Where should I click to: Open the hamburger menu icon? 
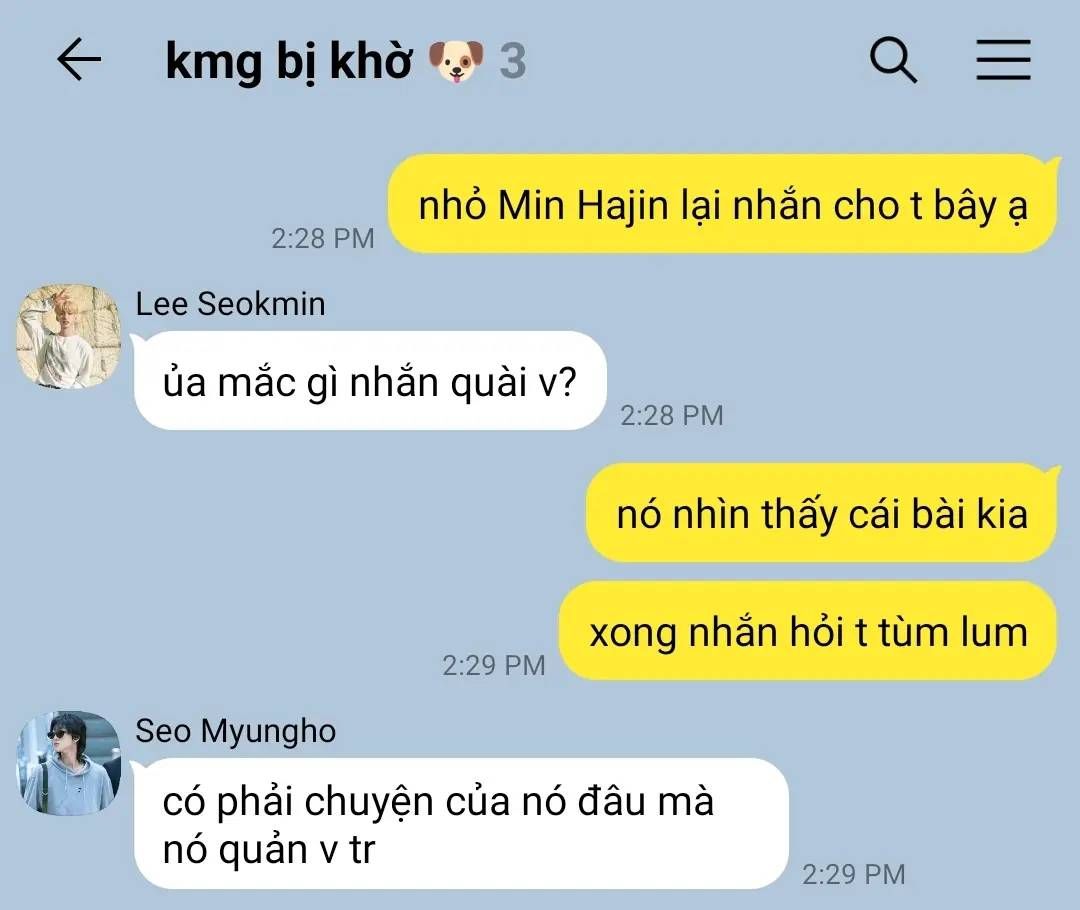[1004, 60]
